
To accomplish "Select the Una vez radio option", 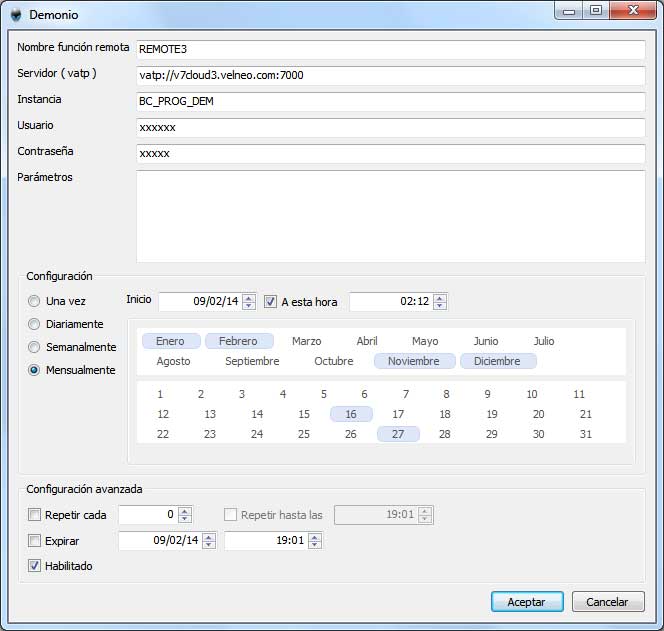I will [34, 301].
